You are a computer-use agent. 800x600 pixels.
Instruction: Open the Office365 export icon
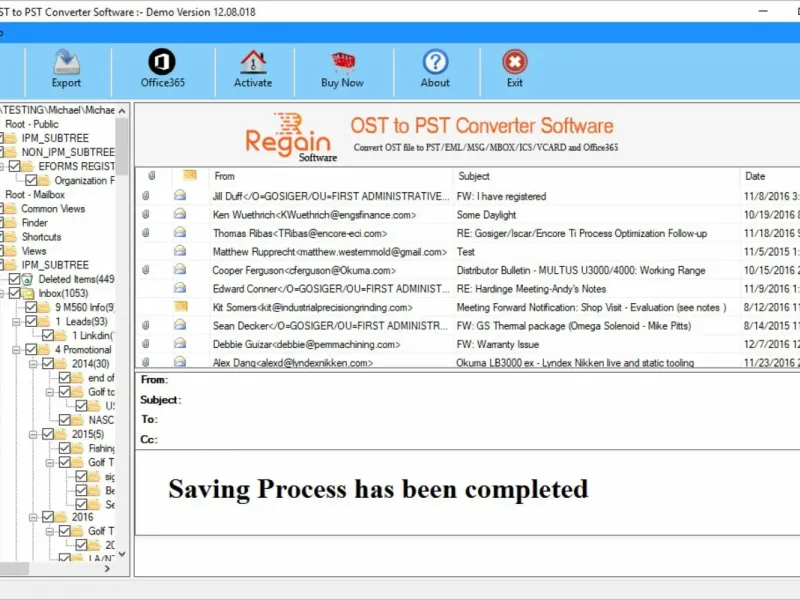point(162,62)
